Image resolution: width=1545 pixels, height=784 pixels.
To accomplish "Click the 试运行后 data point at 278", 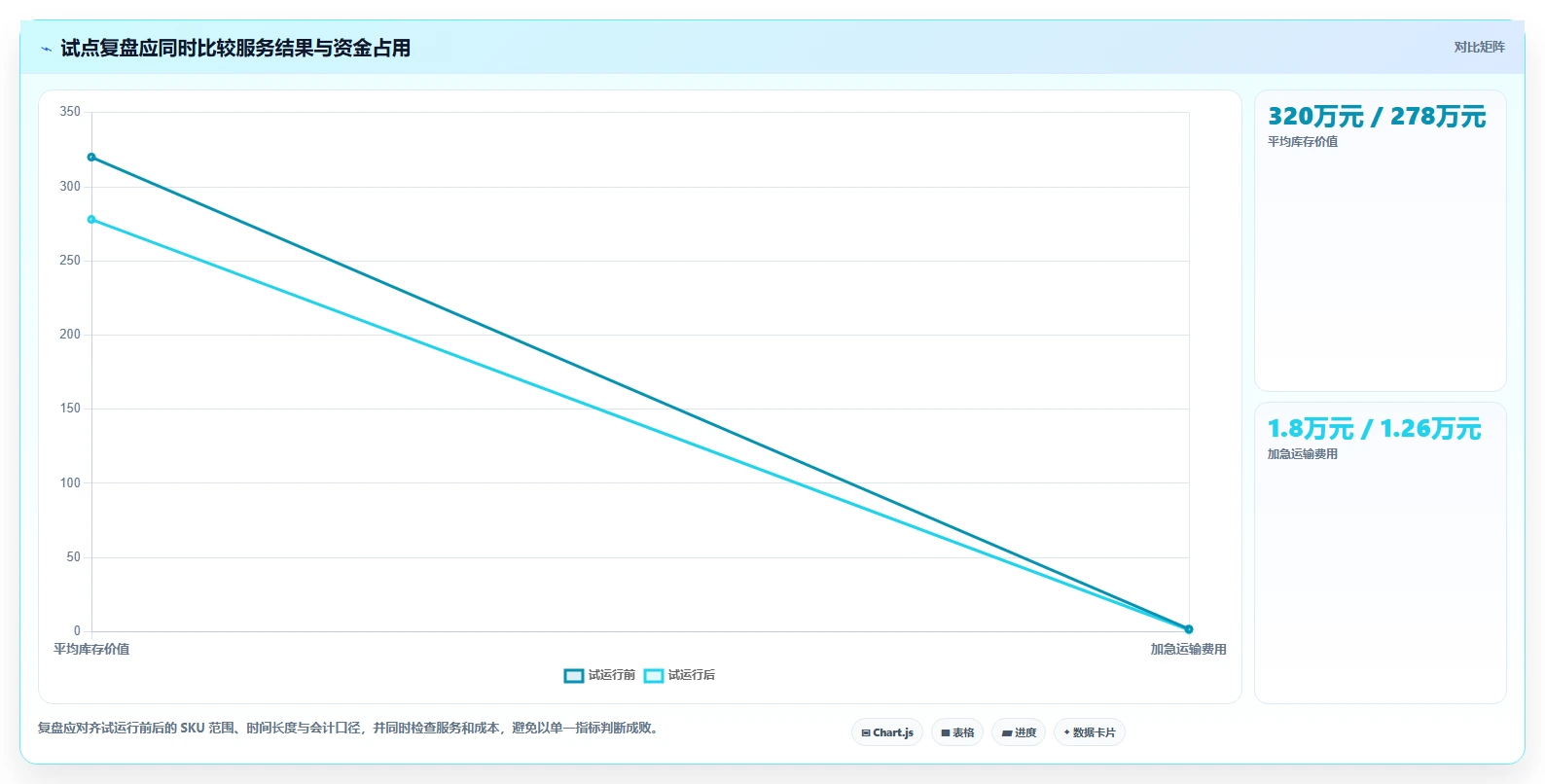I will [91, 220].
